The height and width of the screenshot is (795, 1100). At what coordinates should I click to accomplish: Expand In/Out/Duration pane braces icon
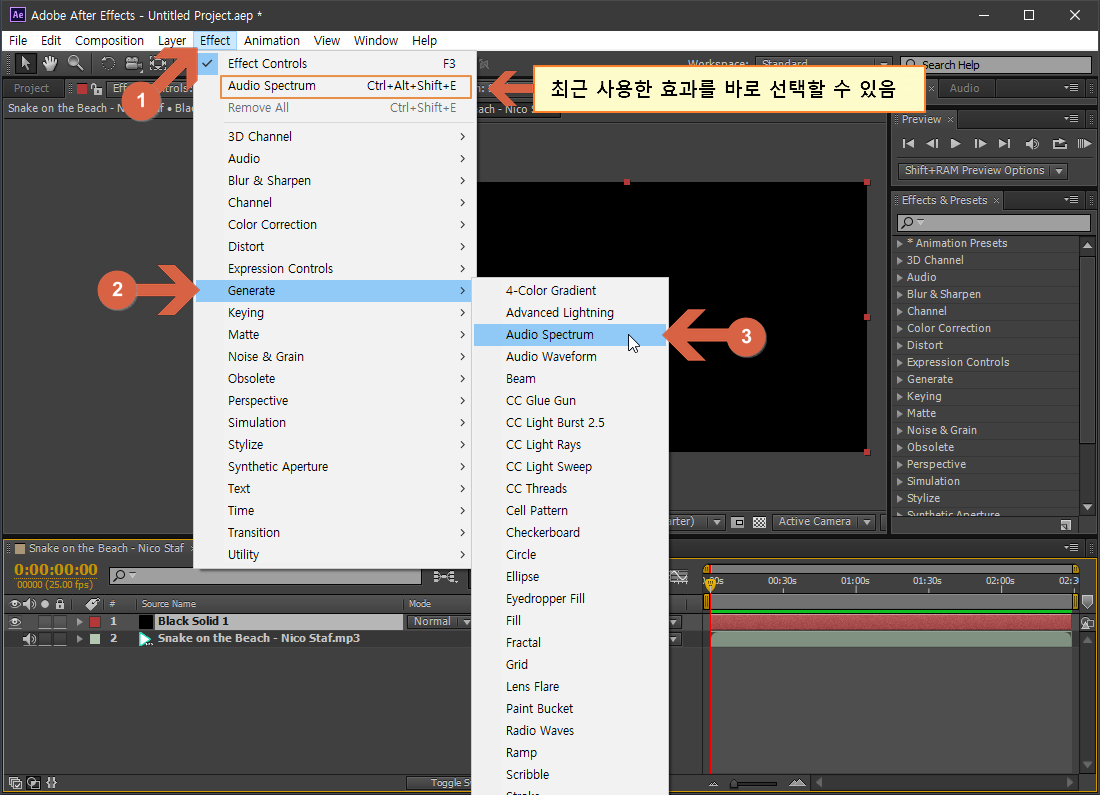click(51, 782)
